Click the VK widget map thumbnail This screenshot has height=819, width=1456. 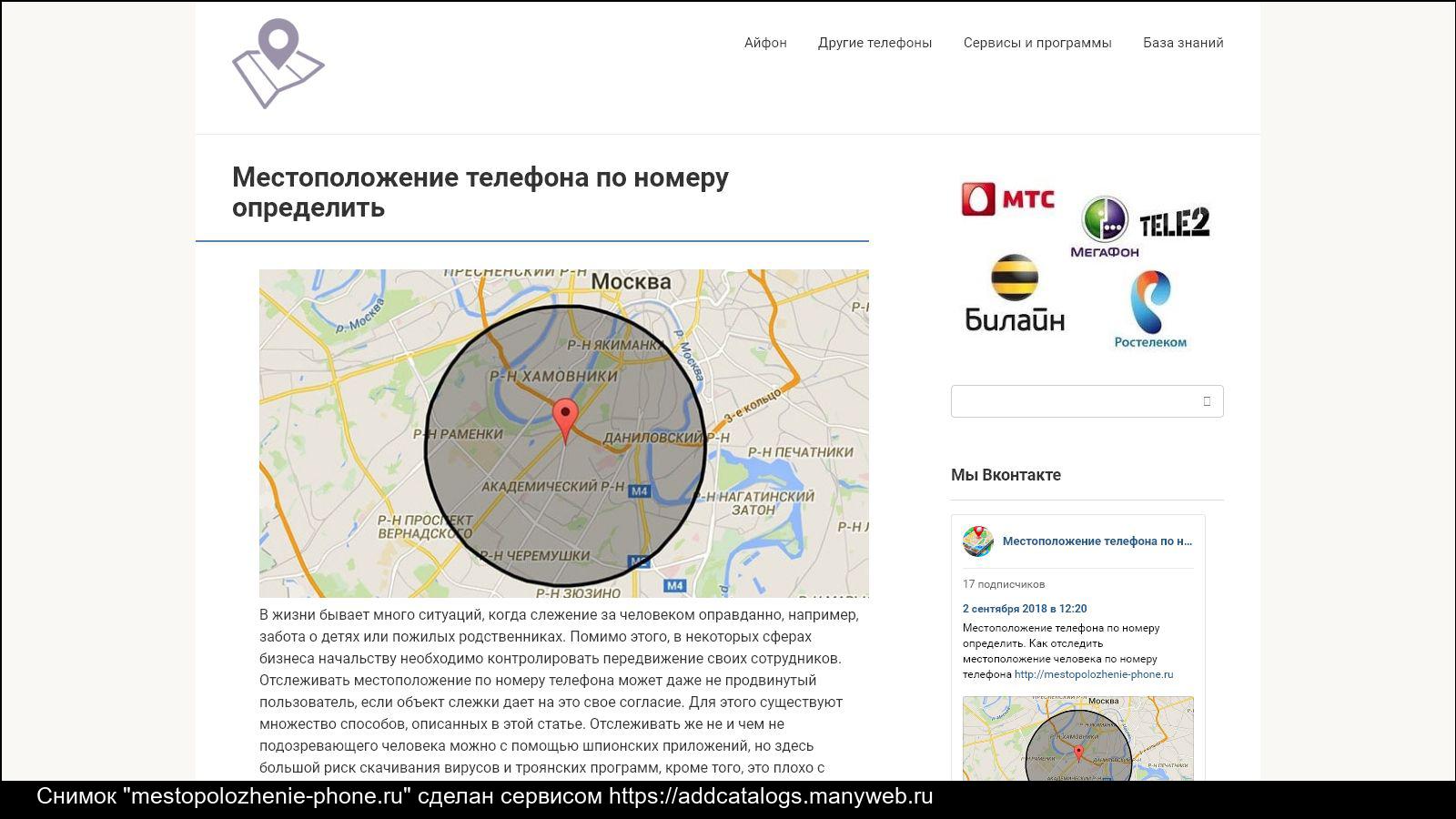click(x=1078, y=738)
